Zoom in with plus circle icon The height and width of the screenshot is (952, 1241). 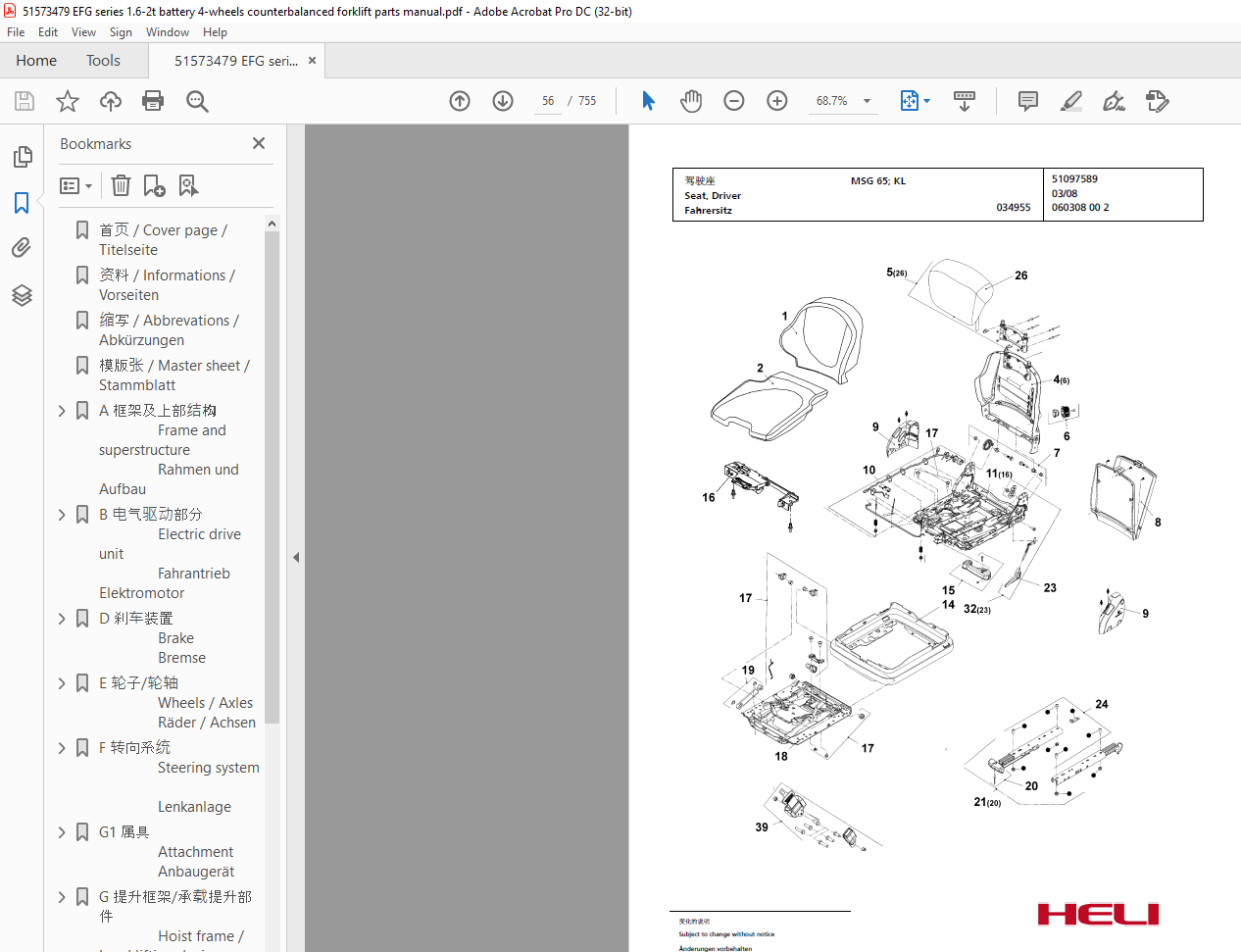tap(777, 101)
